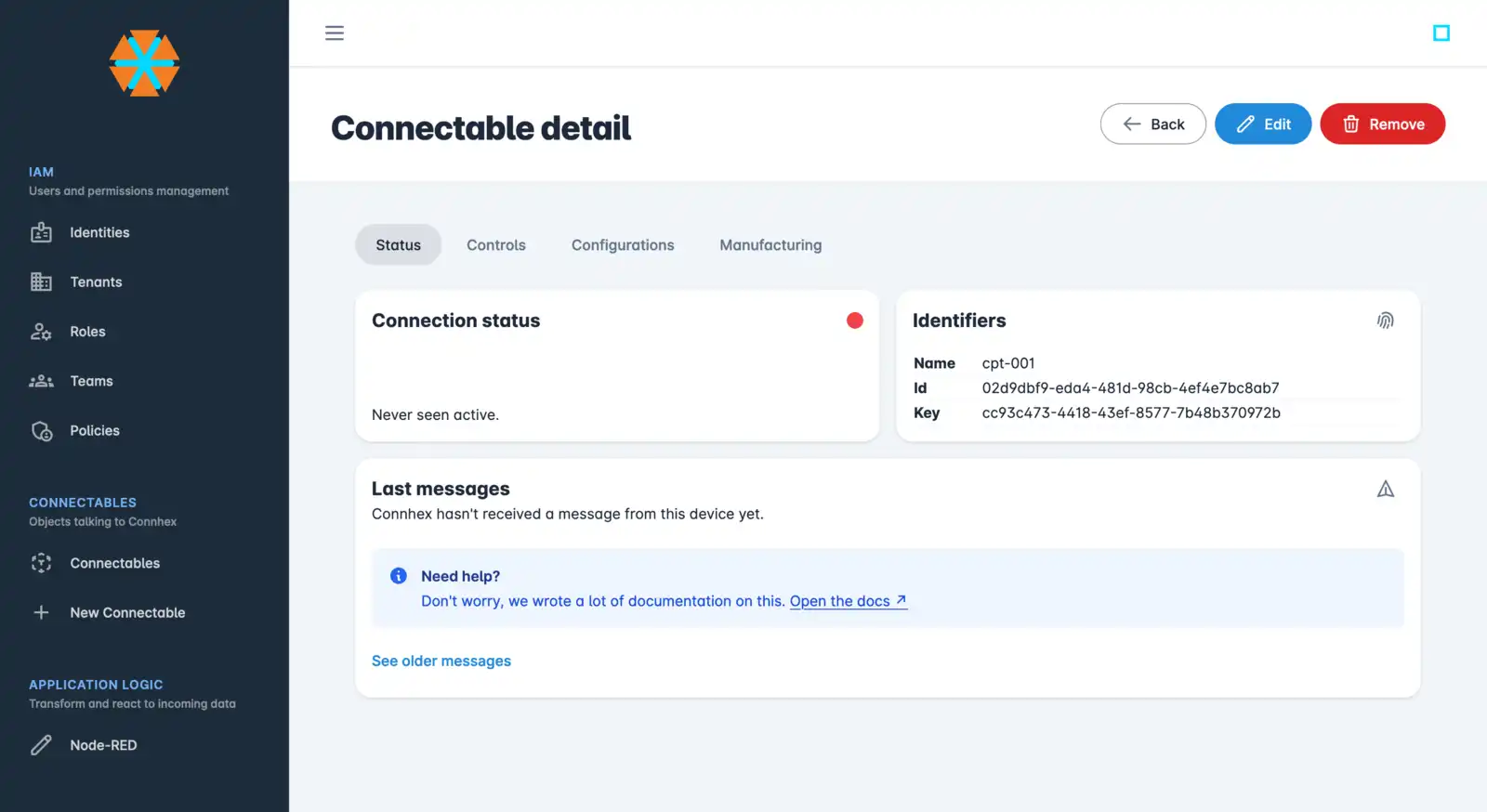Open the docs link
The image size is (1487, 812).
coord(849,601)
